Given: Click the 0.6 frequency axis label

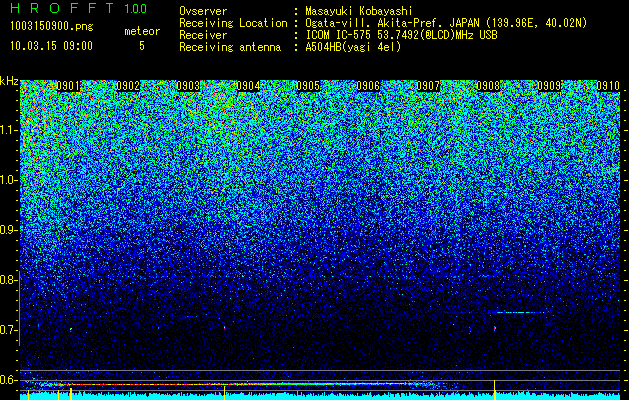Looking at the screenshot, I should (8, 380).
